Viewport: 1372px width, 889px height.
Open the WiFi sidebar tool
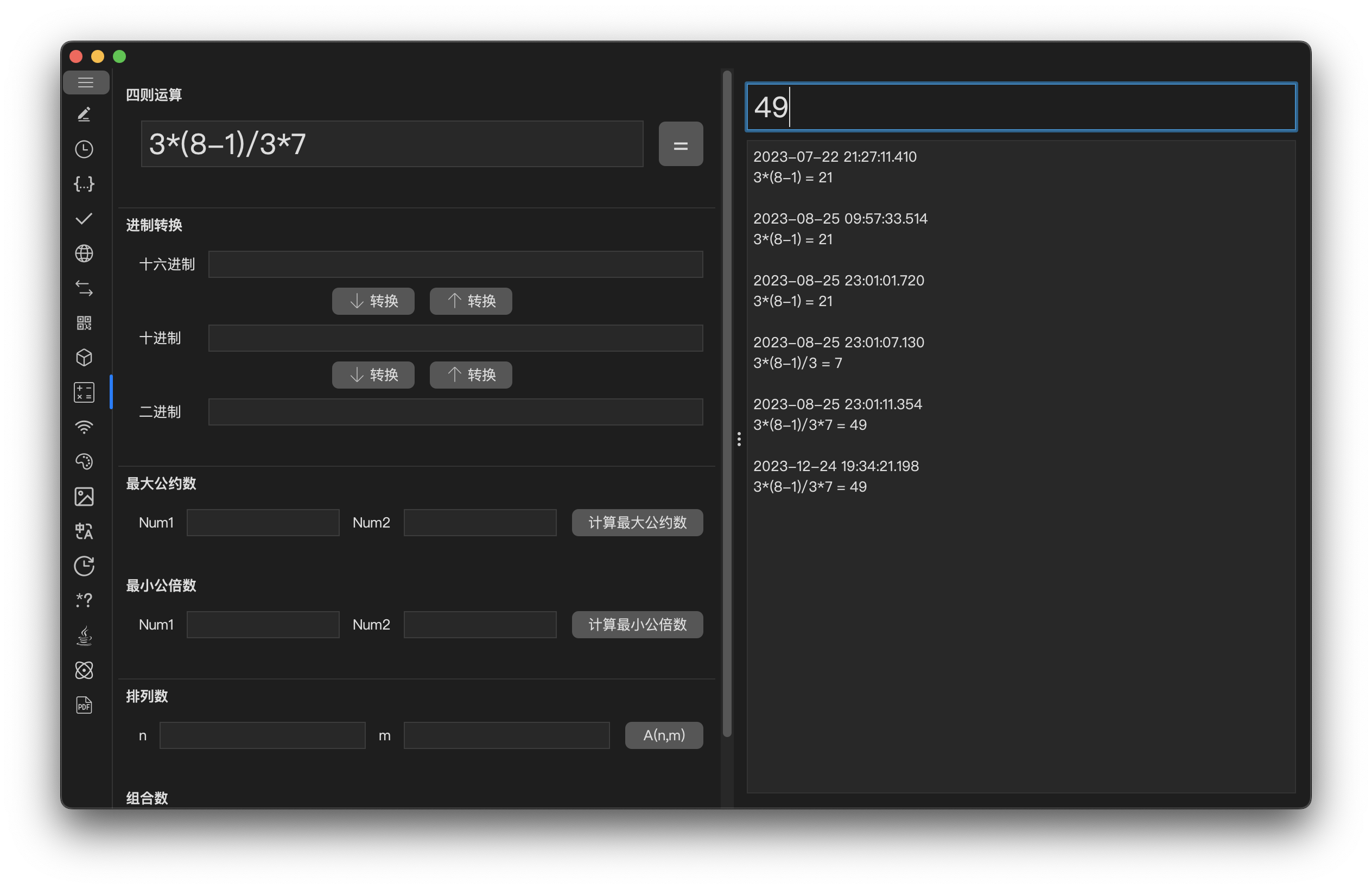(84, 427)
